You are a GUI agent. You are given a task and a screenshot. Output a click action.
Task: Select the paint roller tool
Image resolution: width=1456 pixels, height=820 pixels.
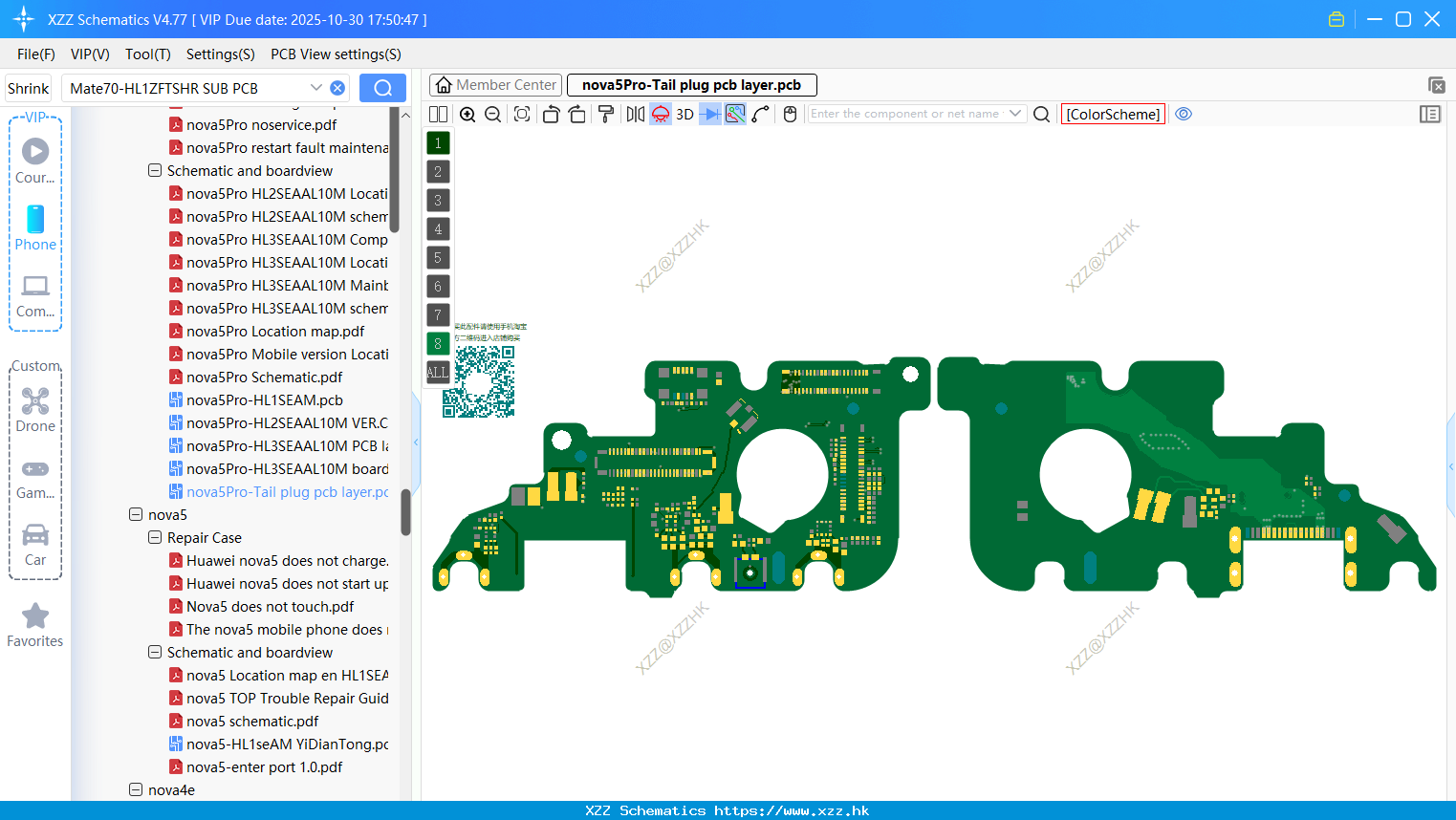[605, 114]
